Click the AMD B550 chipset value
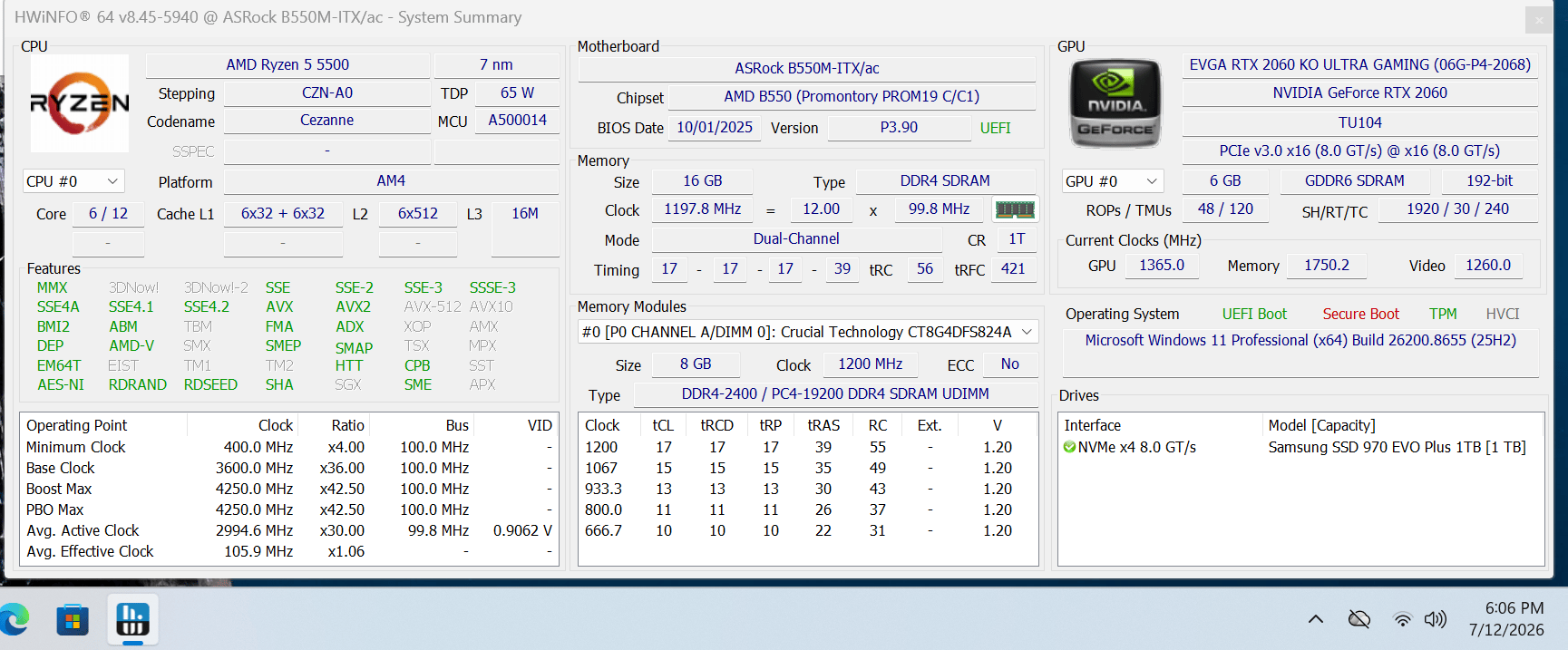Viewport: 1568px width, 650px height. click(852, 97)
